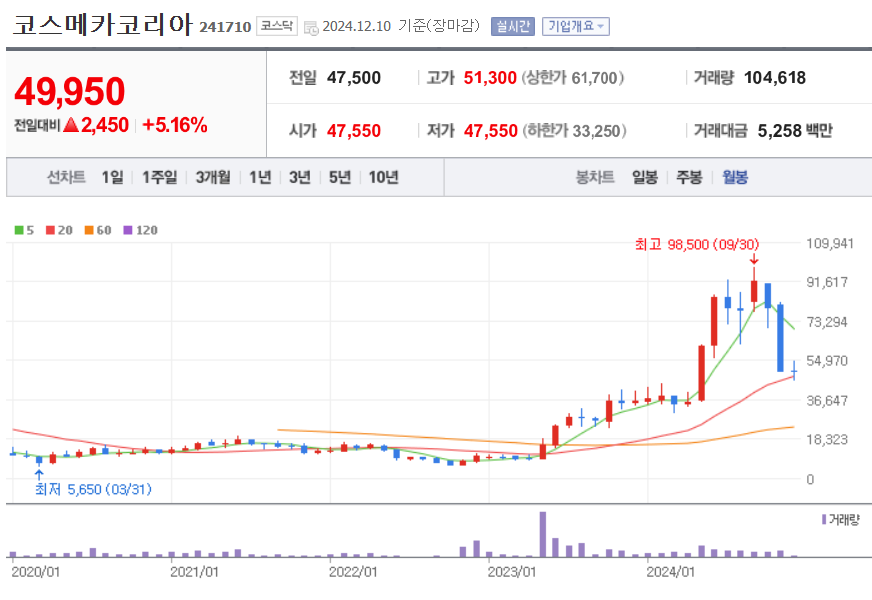Click the 2023/01 axis label
This screenshot has width=872, height=600.
tap(512, 572)
